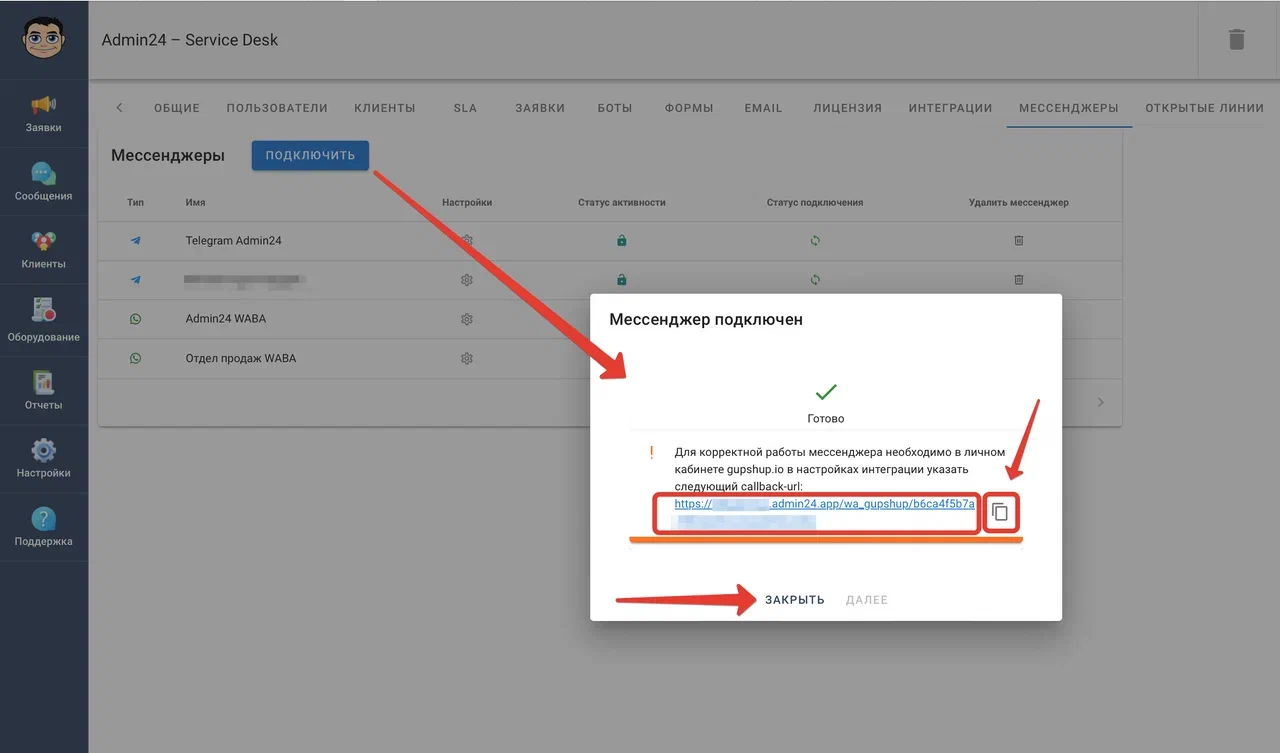Click the Имя column header

[195, 202]
